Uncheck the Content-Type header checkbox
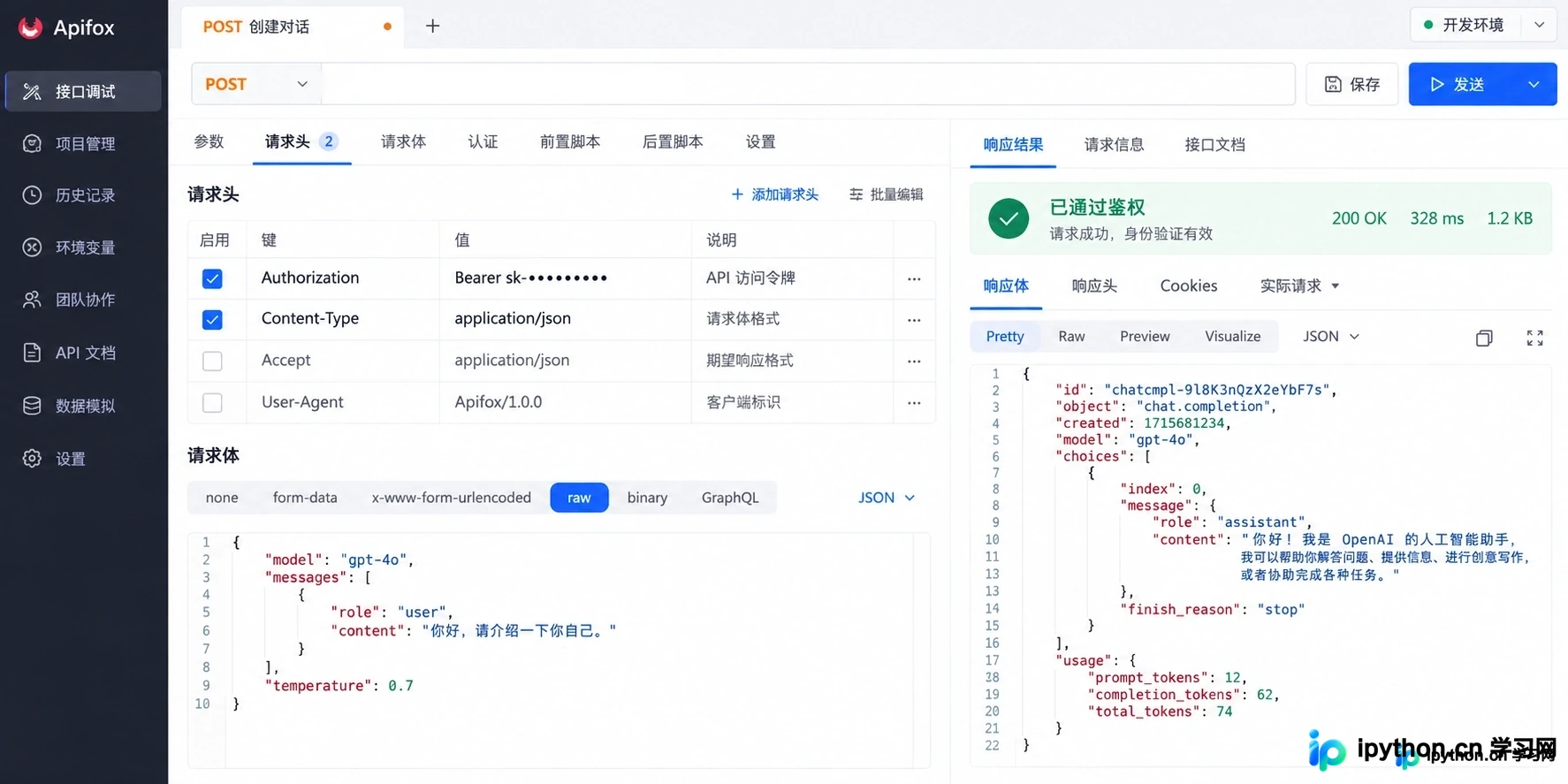This screenshot has height=784, width=1568. click(x=212, y=320)
